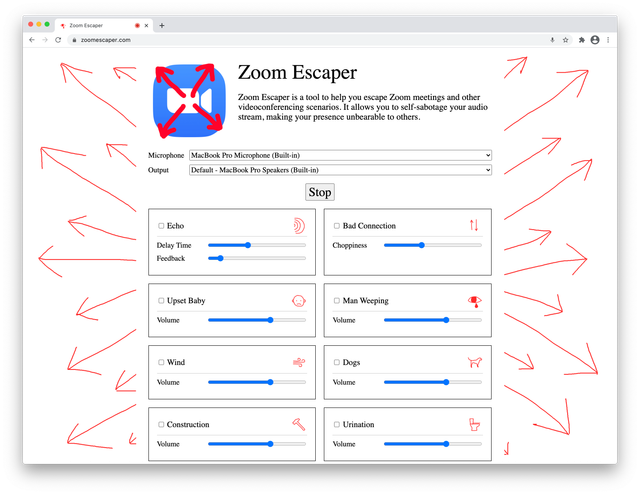Click the browser forward arrow

tap(45, 40)
